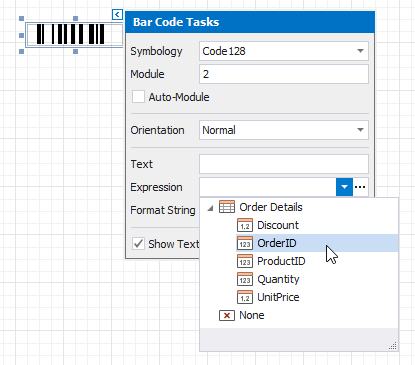Click the ProductID integer field icon
Image resolution: width=415 pixels, height=365 pixels.
coord(245,261)
